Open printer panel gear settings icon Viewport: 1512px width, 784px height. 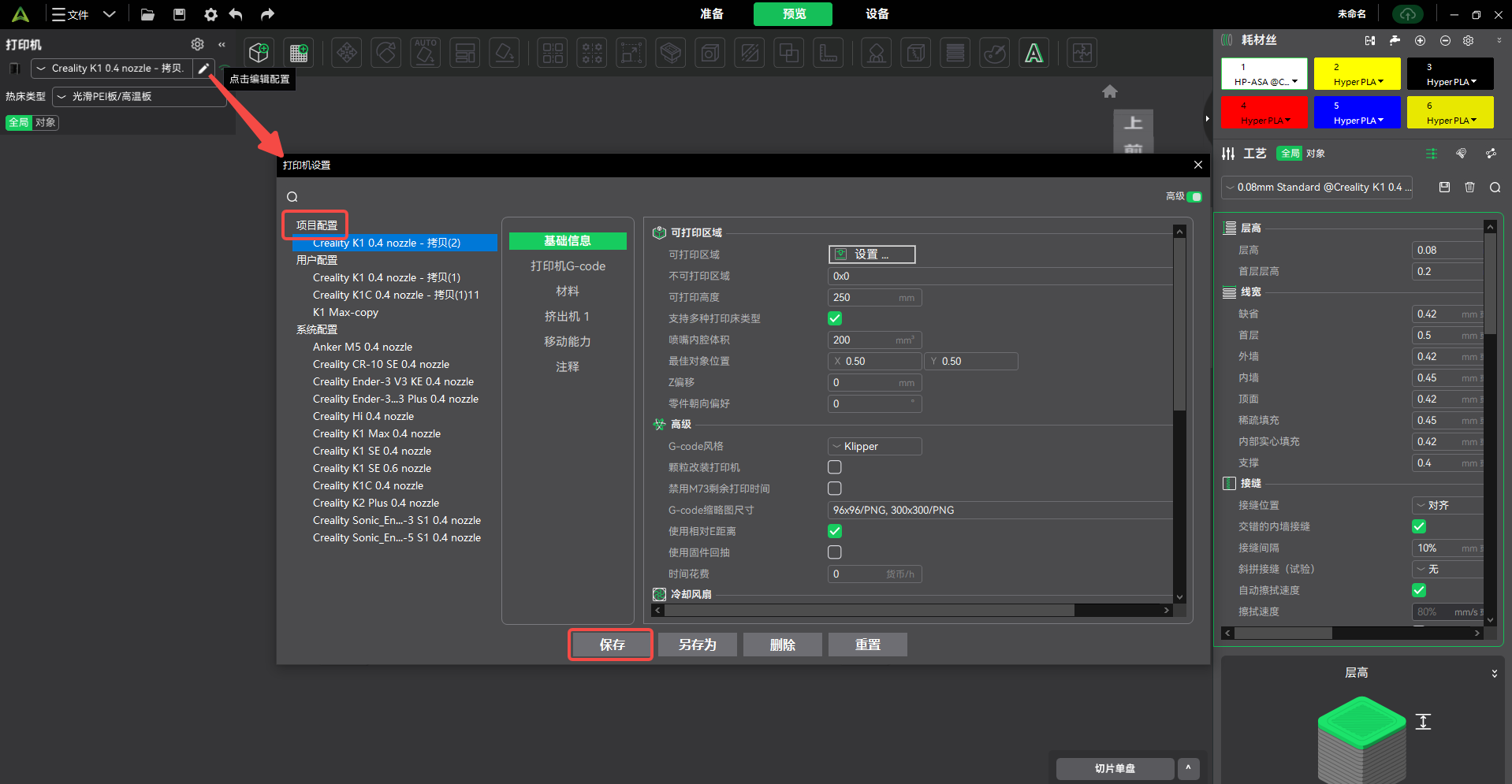pyautogui.click(x=197, y=44)
